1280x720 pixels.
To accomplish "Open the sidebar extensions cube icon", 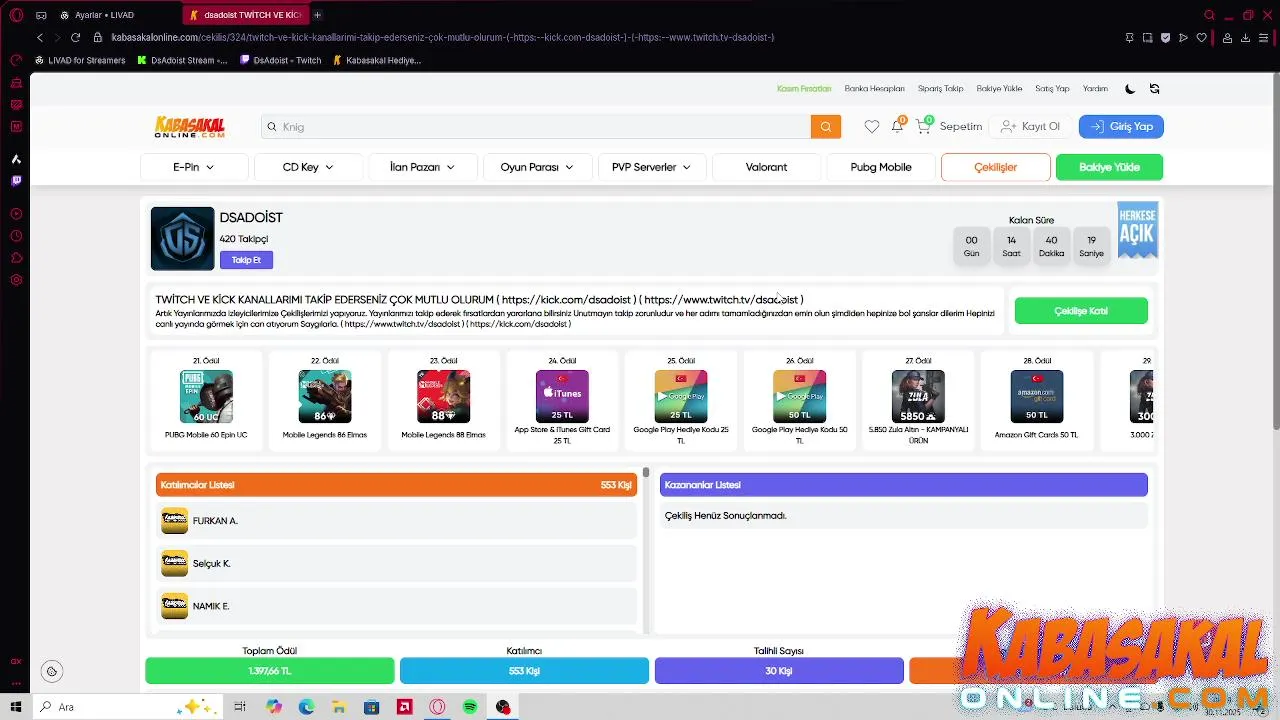I will pyautogui.click(x=16, y=258).
